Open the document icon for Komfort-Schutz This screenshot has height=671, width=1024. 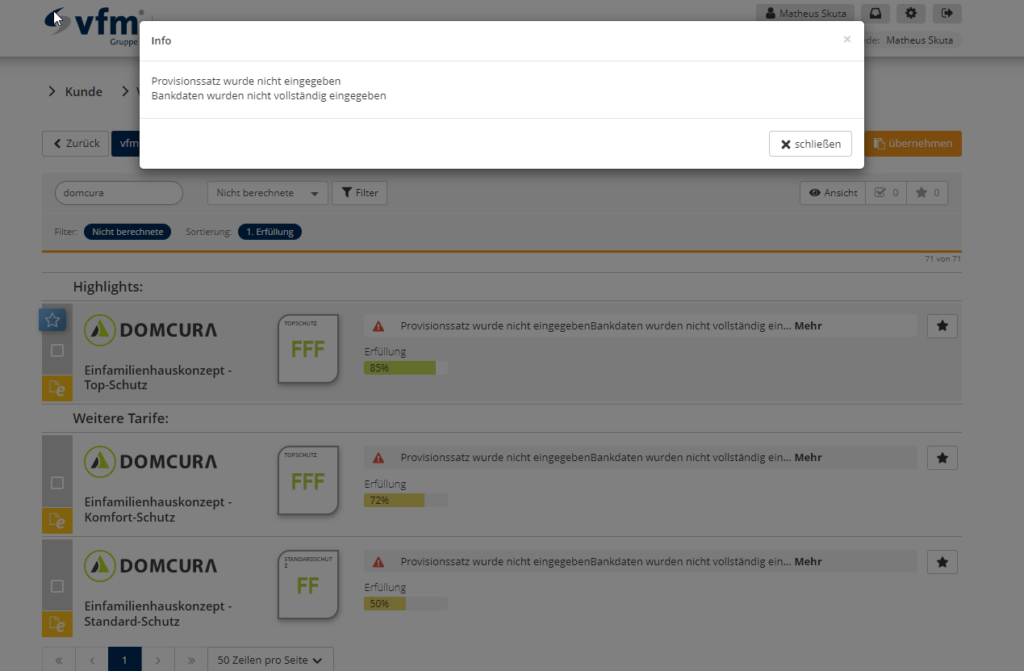[x=57, y=521]
